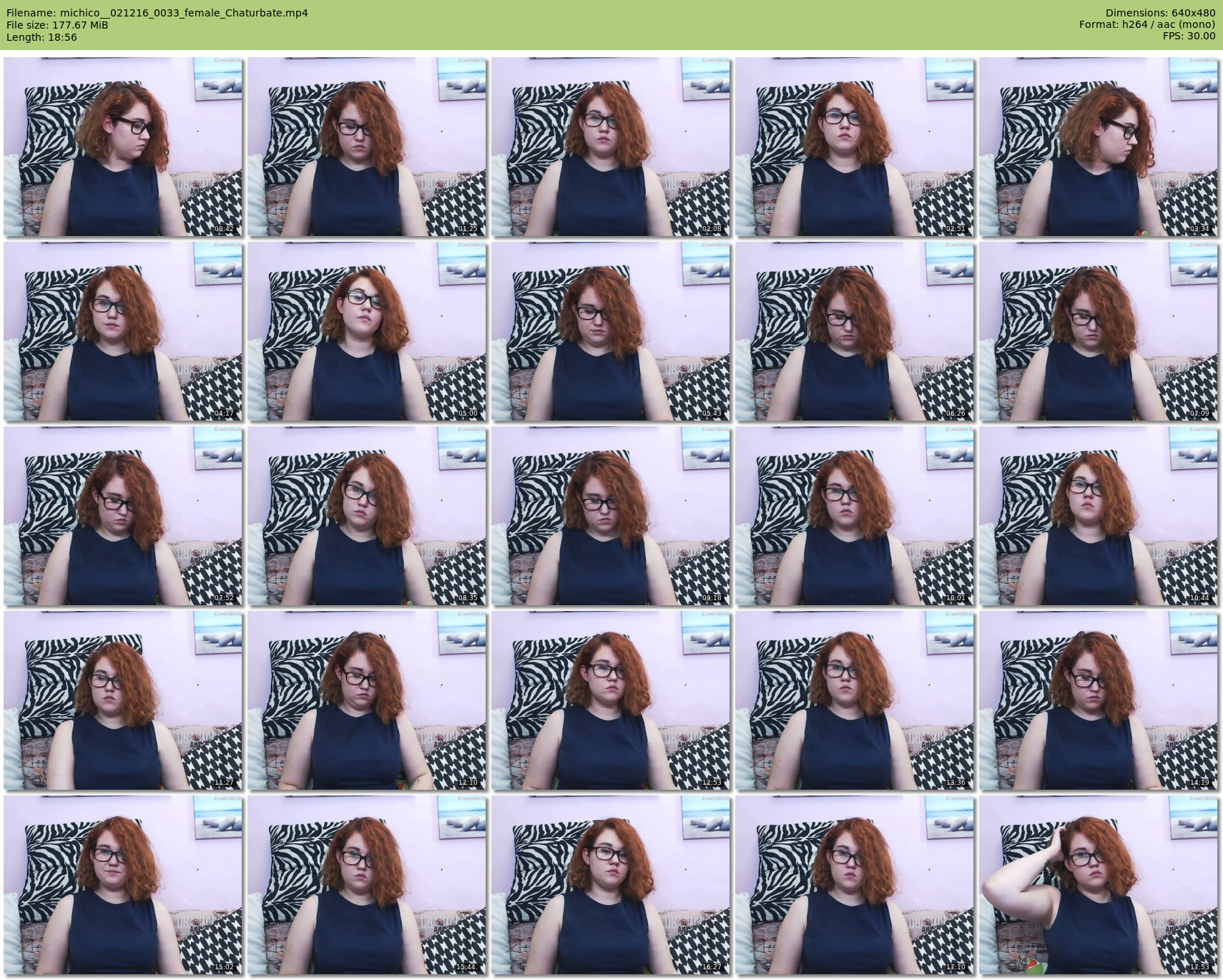This screenshot has height=980, width=1223.
Task: Click the frame stamped 05:00
Action: 367,331
